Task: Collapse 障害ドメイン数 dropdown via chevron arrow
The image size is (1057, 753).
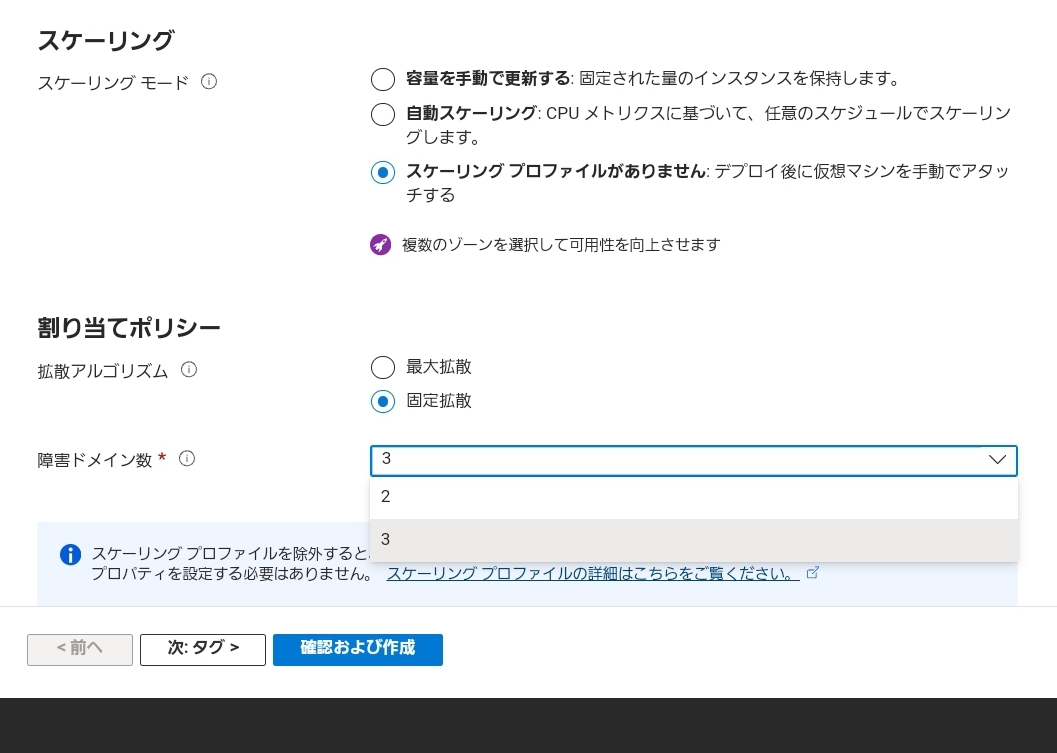Action: (x=997, y=460)
